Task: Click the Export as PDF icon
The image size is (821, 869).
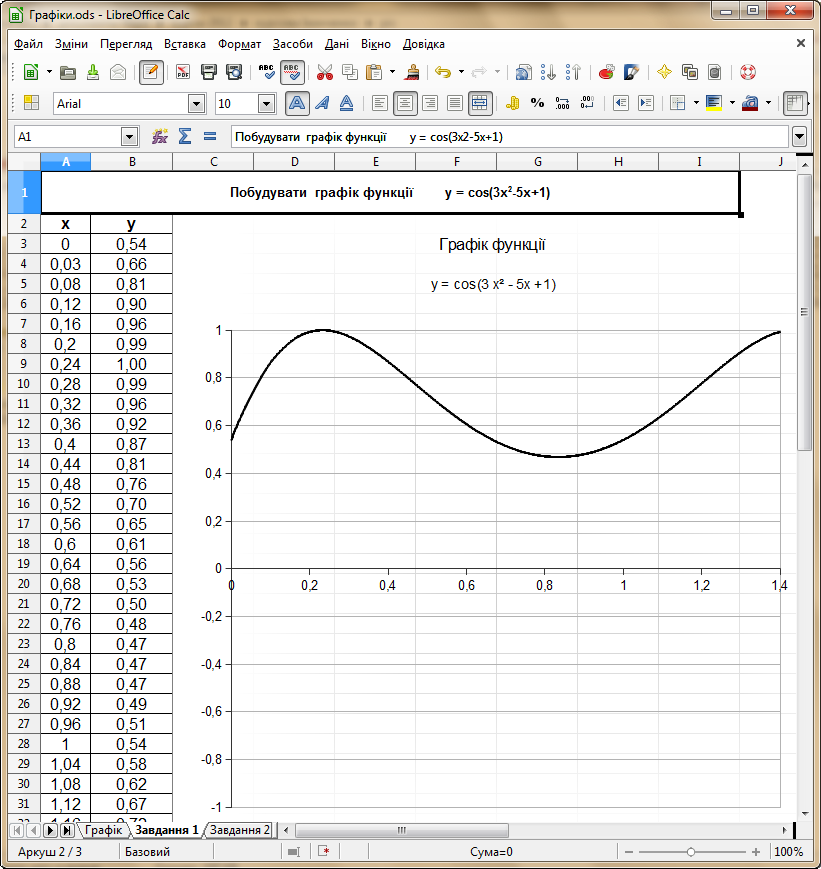Action: (x=183, y=72)
